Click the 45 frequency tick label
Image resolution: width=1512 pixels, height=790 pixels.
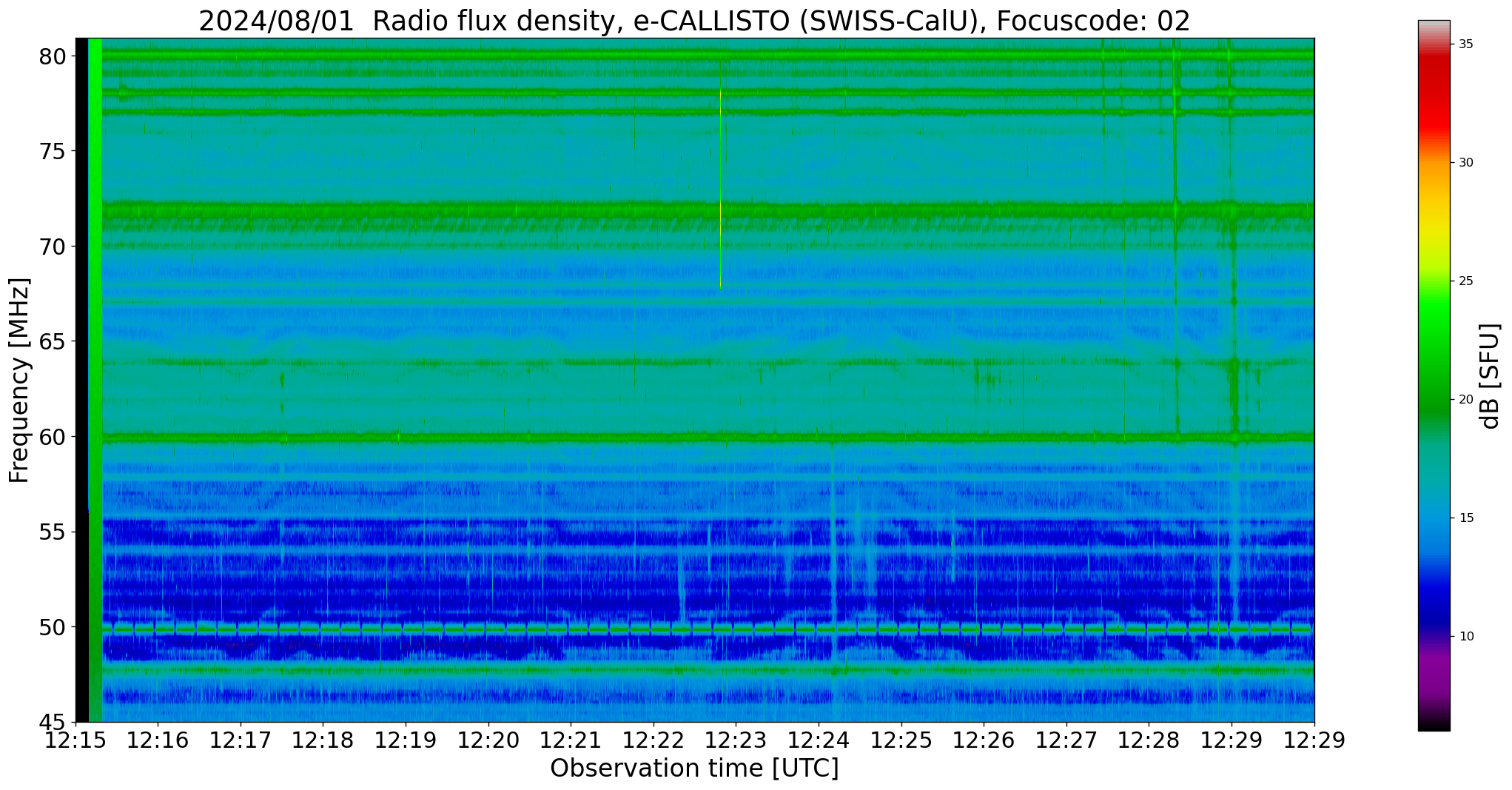coord(54,723)
